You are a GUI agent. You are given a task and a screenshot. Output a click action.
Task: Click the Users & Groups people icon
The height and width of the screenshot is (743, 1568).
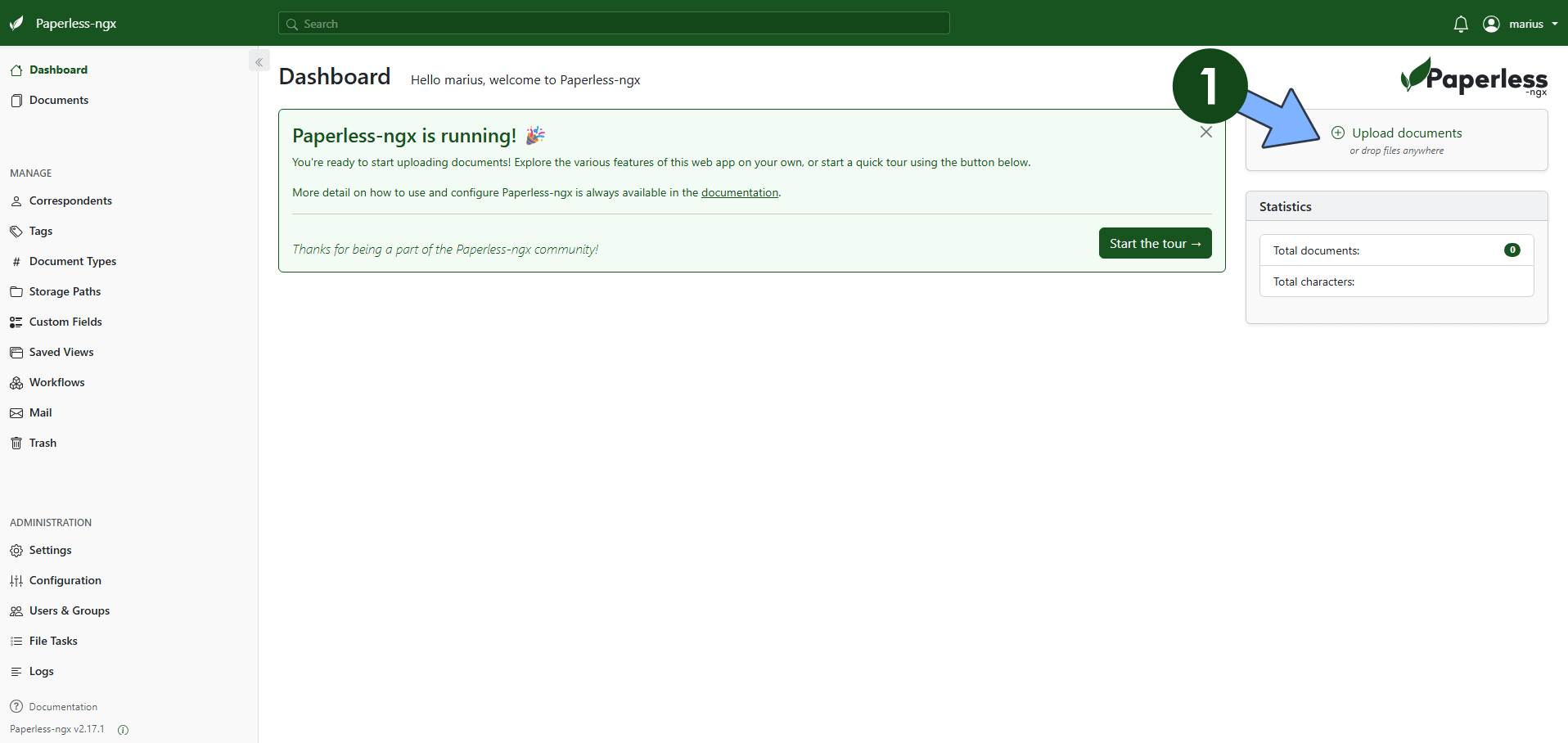pos(16,611)
